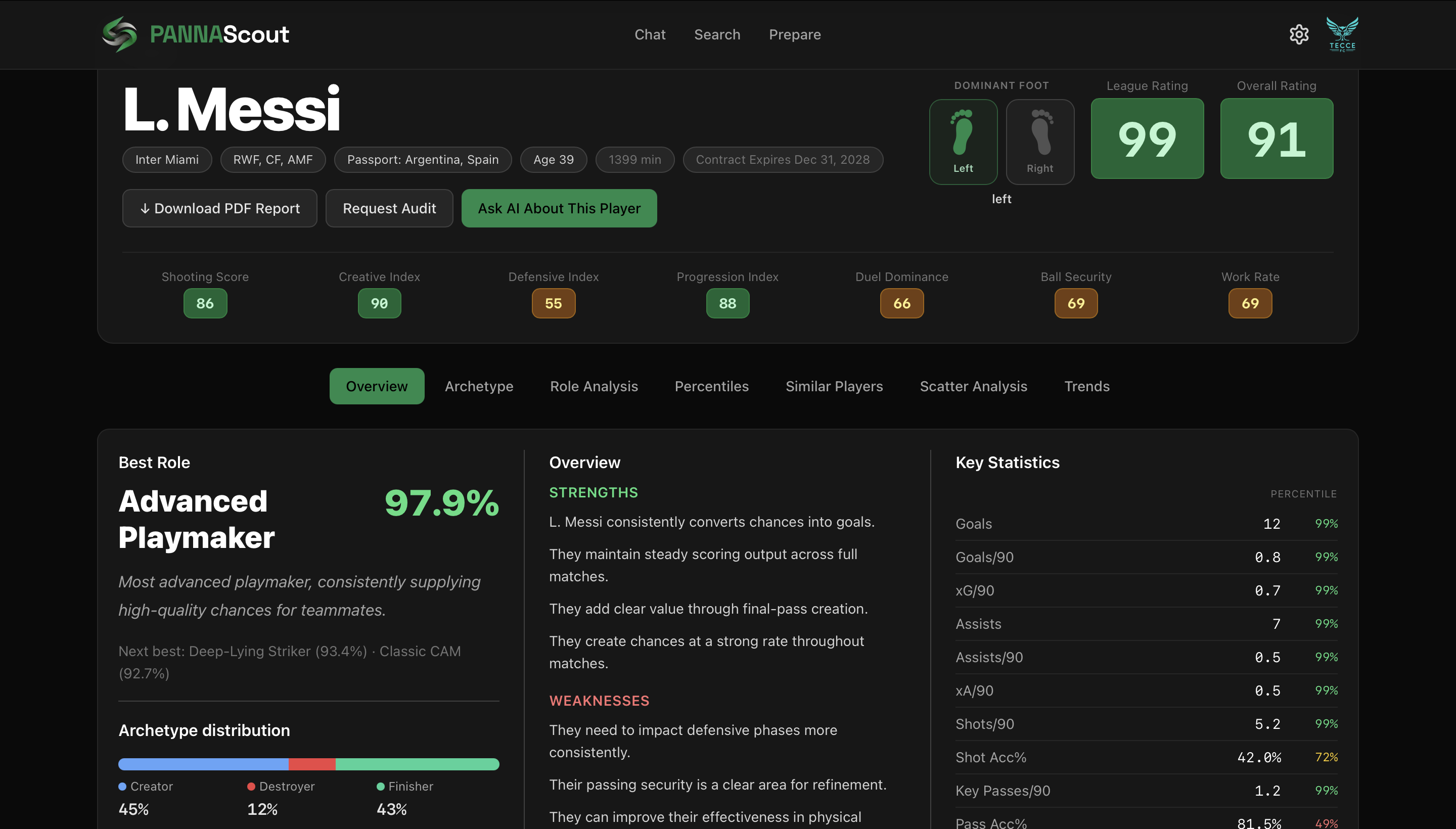The width and height of the screenshot is (1456, 829).
Task: Select the Right foot icon card
Action: (1040, 142)
